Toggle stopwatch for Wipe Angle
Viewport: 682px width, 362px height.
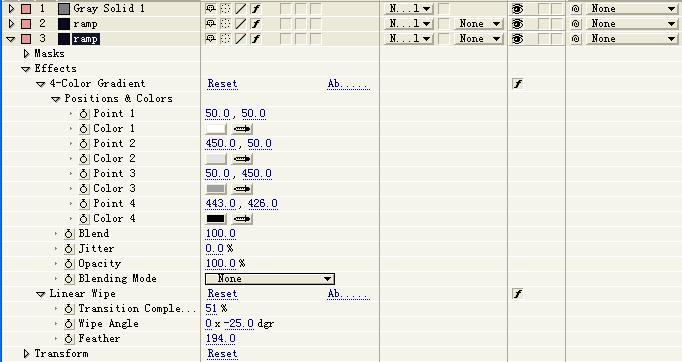(69, 324)
